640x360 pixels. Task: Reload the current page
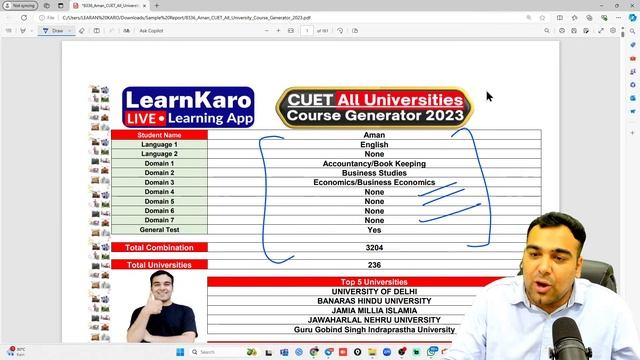(24, 18)
